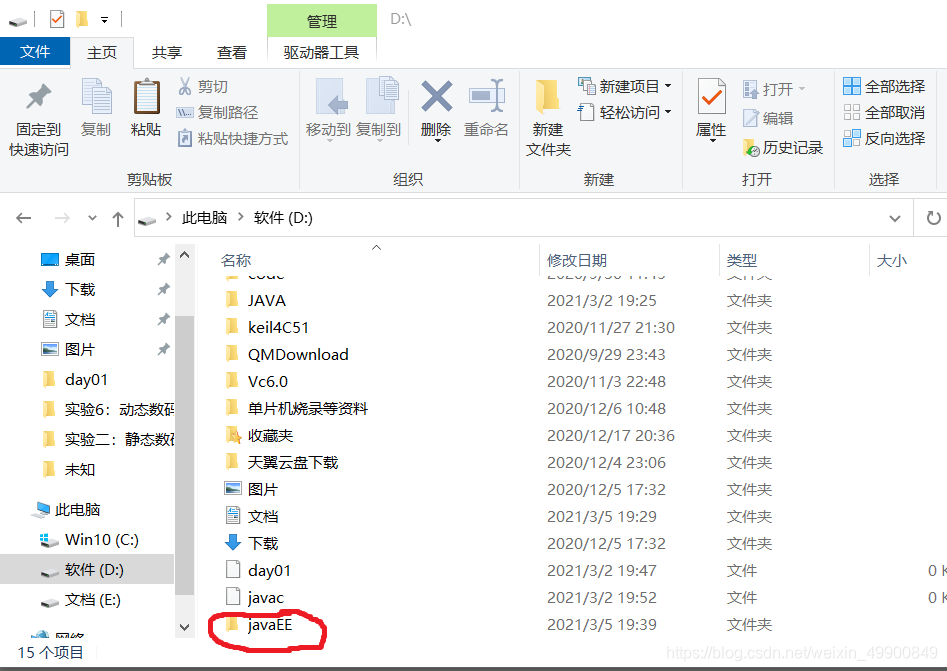Open the 新建项目 dropdown arrow

[670, 88]
